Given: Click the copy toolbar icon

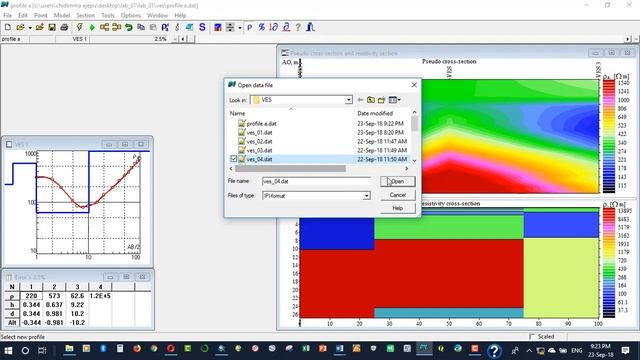Looking at the screenshot, I should point(141,27).
